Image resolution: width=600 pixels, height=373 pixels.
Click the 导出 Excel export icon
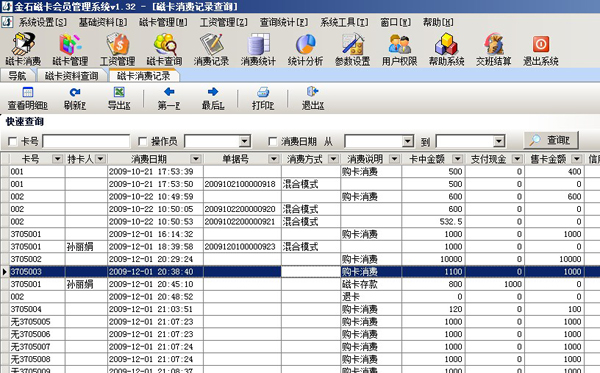119,92
